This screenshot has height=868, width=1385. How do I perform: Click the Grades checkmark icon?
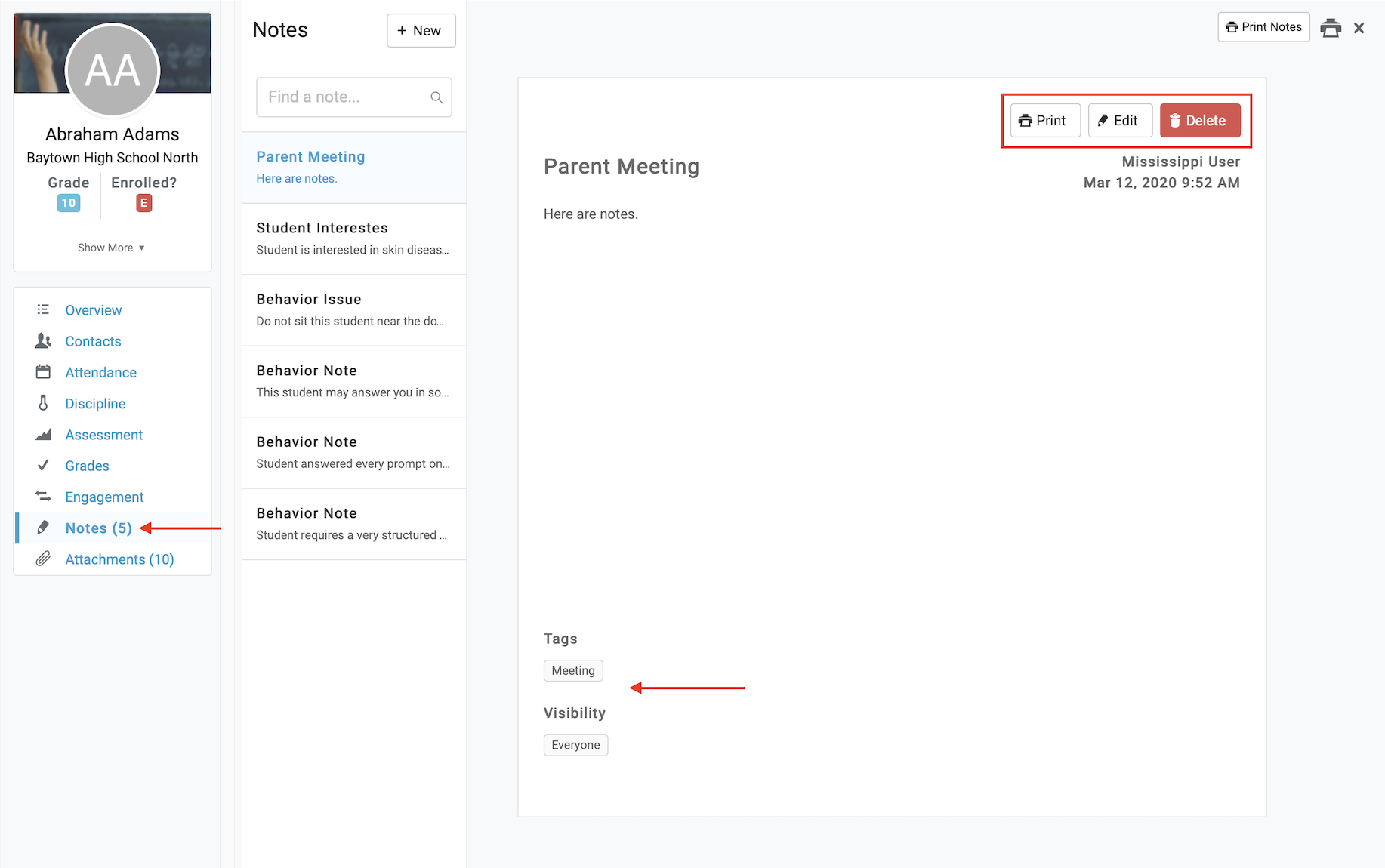point(43,466)
